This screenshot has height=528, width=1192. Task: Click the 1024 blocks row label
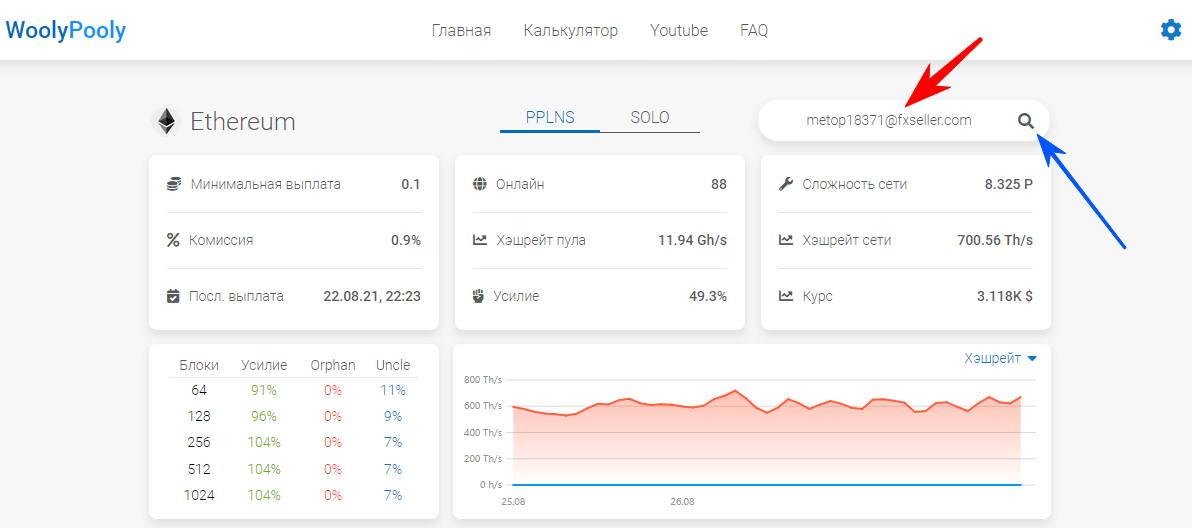tap(199, 495)
